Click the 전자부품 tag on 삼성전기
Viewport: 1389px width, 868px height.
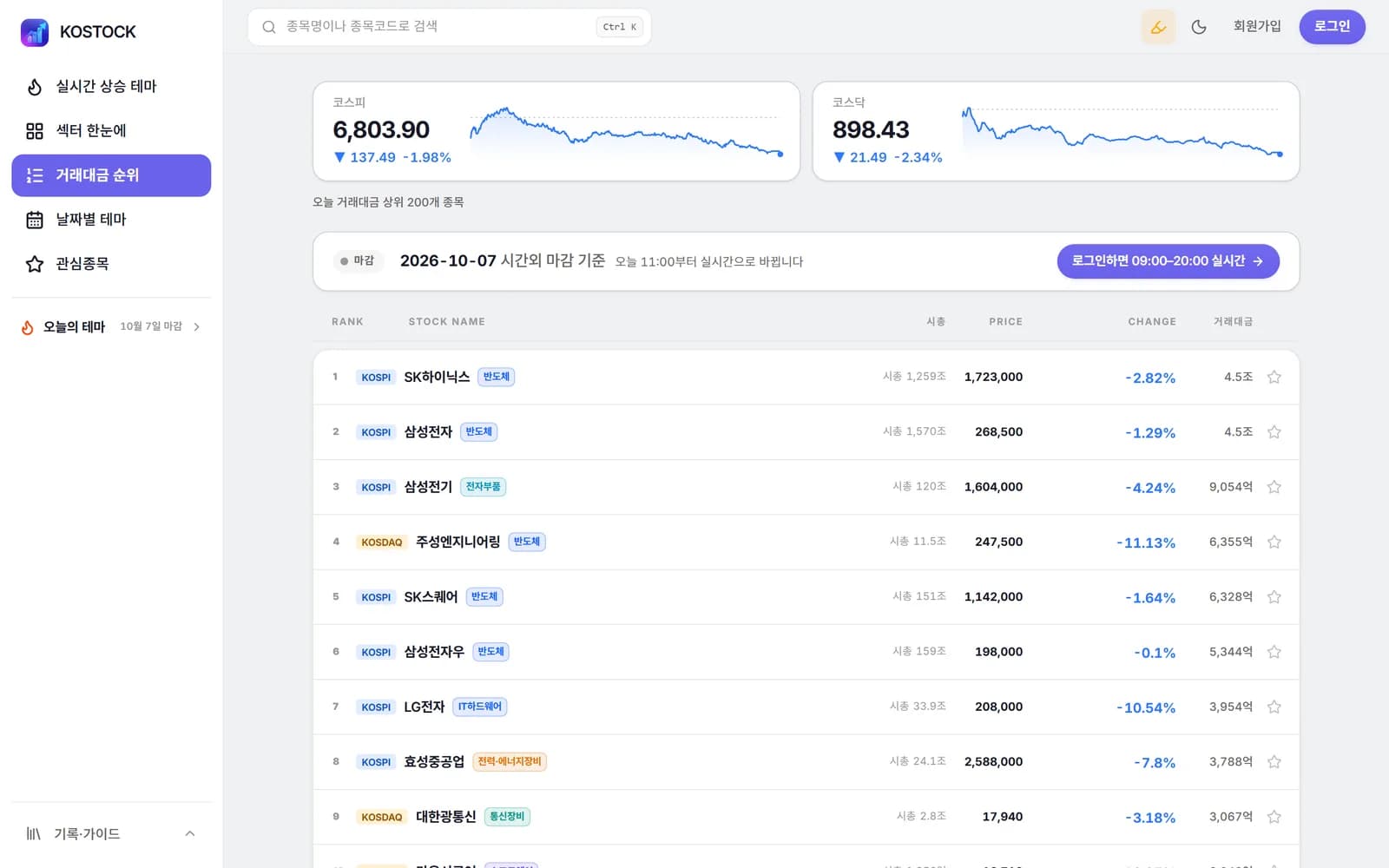click(483, 487)
